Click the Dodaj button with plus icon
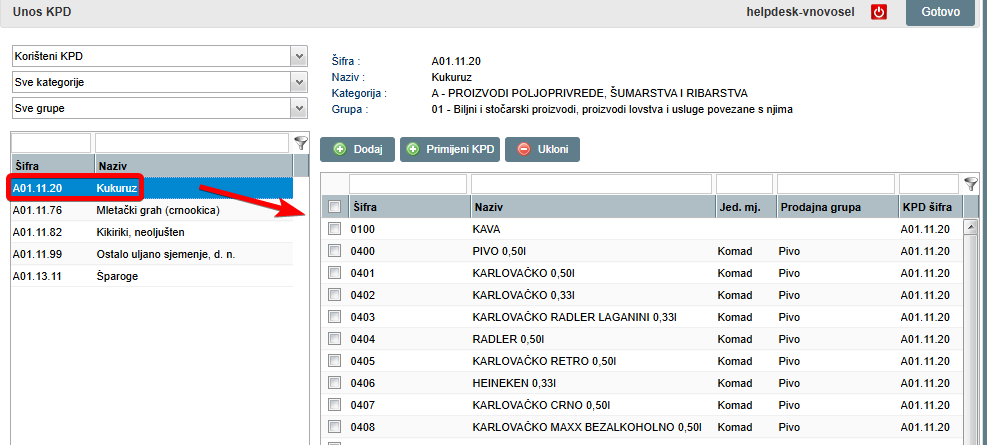Image resolution: width=987 pixels, height=445 pixels. [x=358, y=149]
